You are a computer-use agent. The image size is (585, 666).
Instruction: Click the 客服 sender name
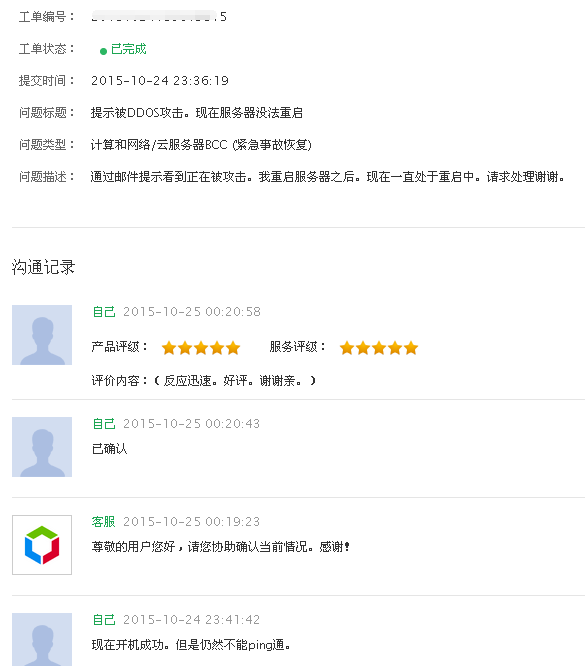tap(104, 522)
